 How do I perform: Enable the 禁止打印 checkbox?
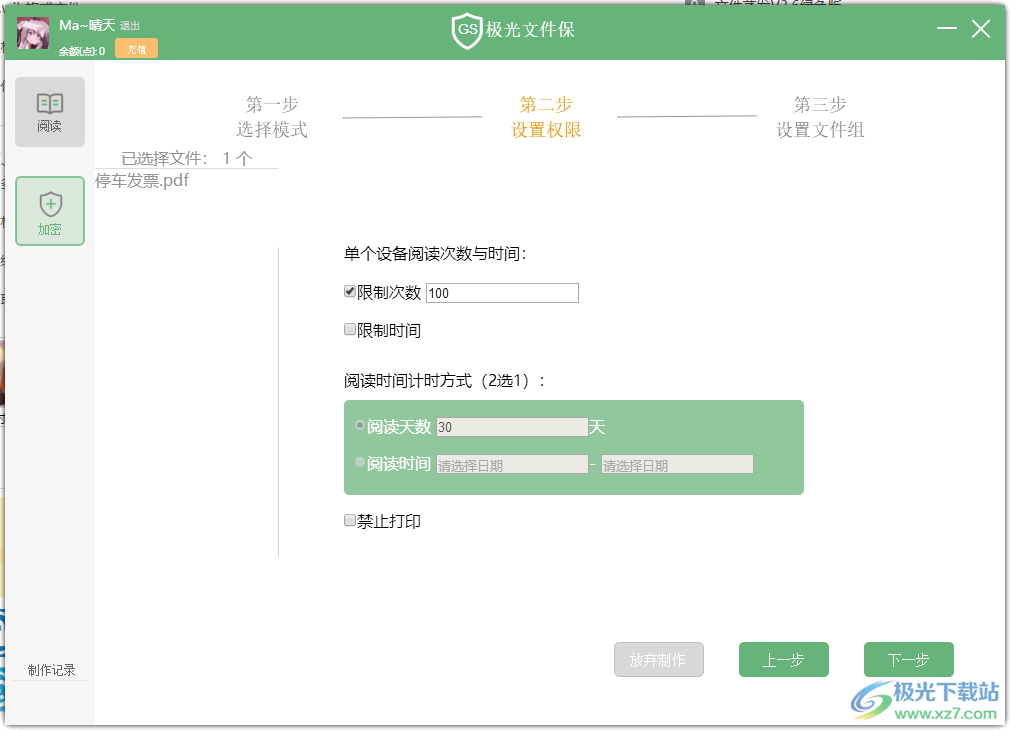pos(350,520)
